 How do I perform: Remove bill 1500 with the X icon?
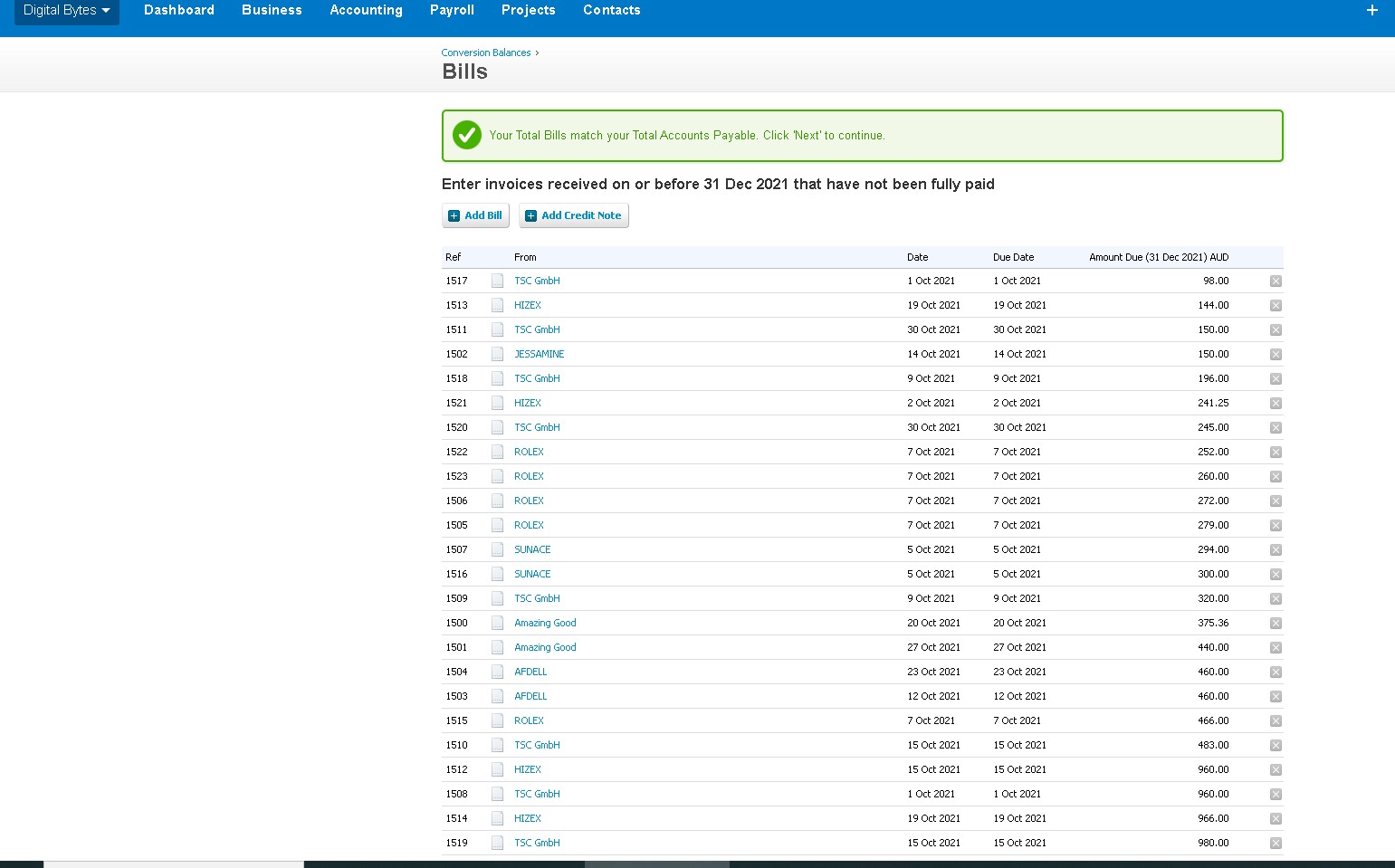click(x=1276, y=624)
